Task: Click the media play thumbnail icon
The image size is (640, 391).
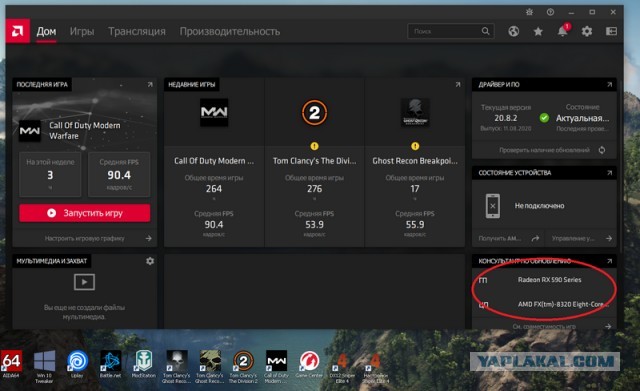Action: 84,282
